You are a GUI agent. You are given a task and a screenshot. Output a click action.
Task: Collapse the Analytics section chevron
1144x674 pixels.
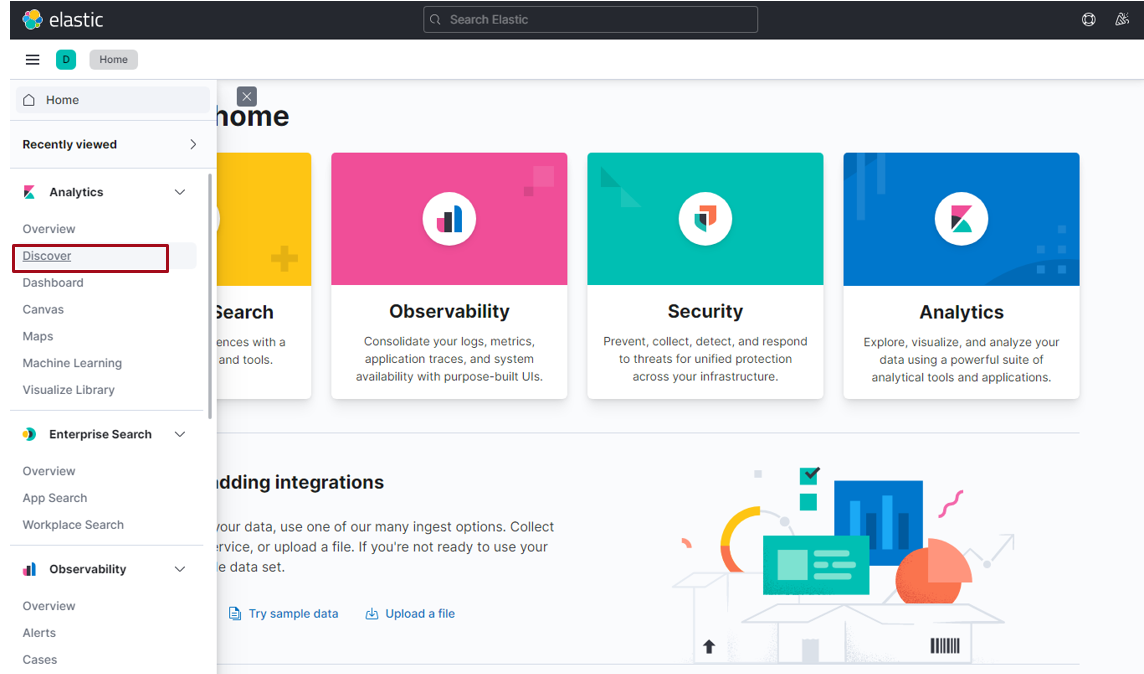[180, 192]
